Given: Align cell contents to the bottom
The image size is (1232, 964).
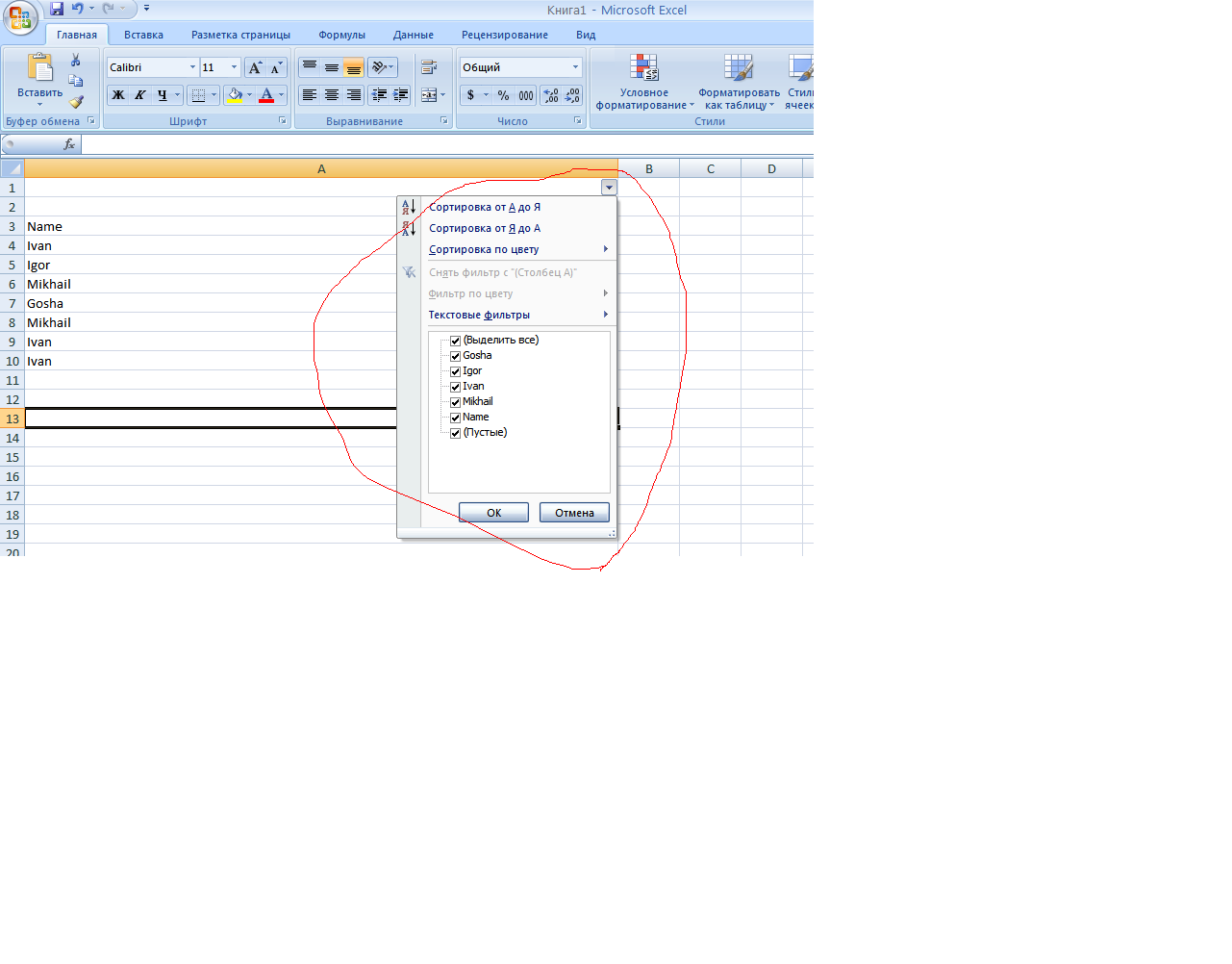Looking at the screenshot, I should click(354, 67).
